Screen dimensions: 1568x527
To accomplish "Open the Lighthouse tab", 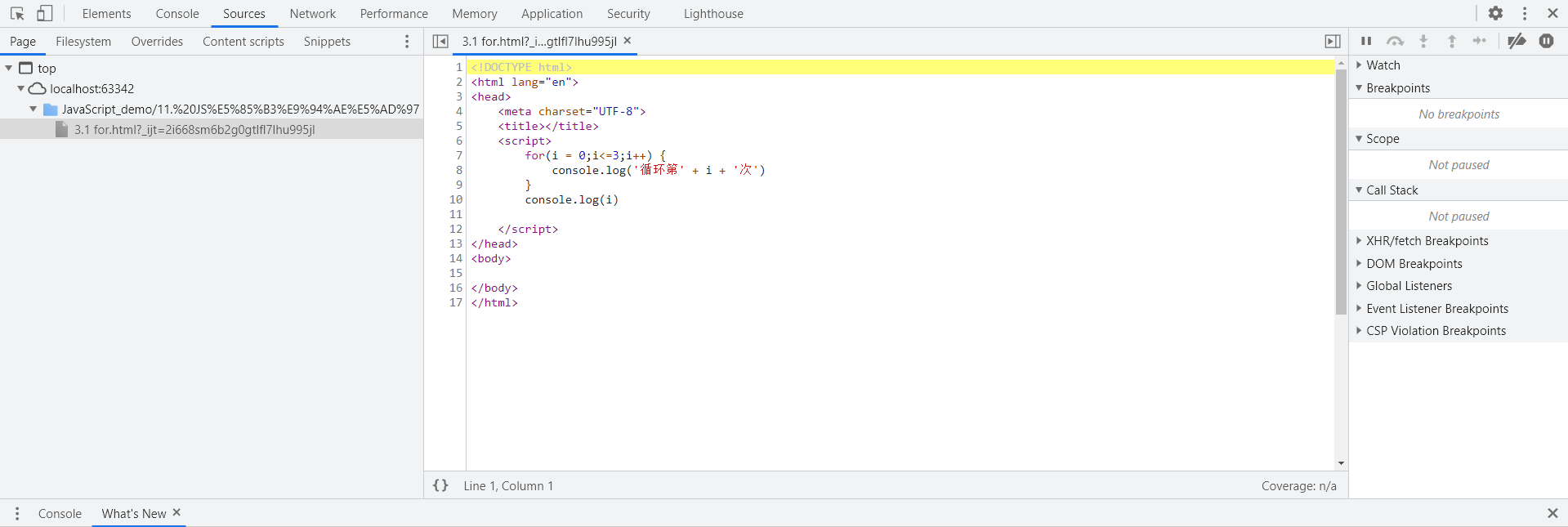I will [x=713, y=14].
